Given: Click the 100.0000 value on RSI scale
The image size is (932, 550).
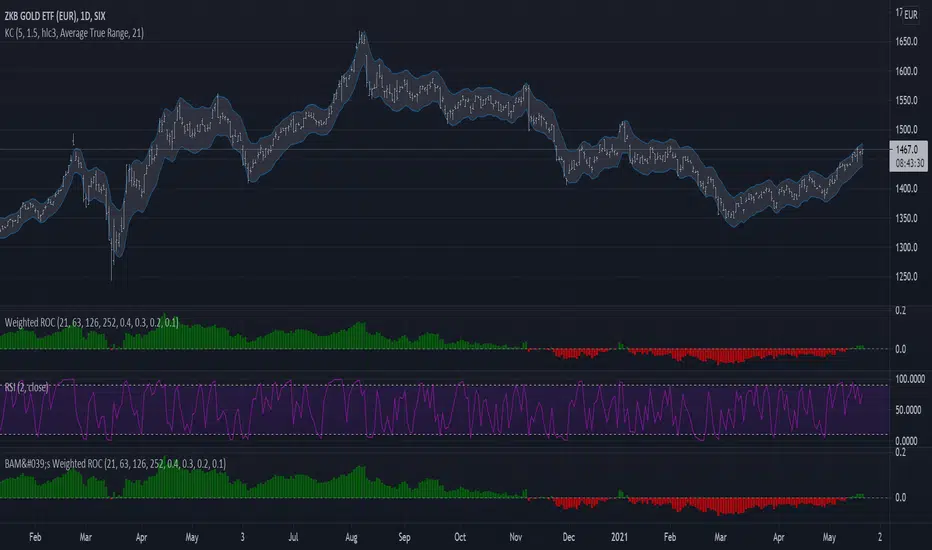Looking at the screenshot, I should click(909, 379).
